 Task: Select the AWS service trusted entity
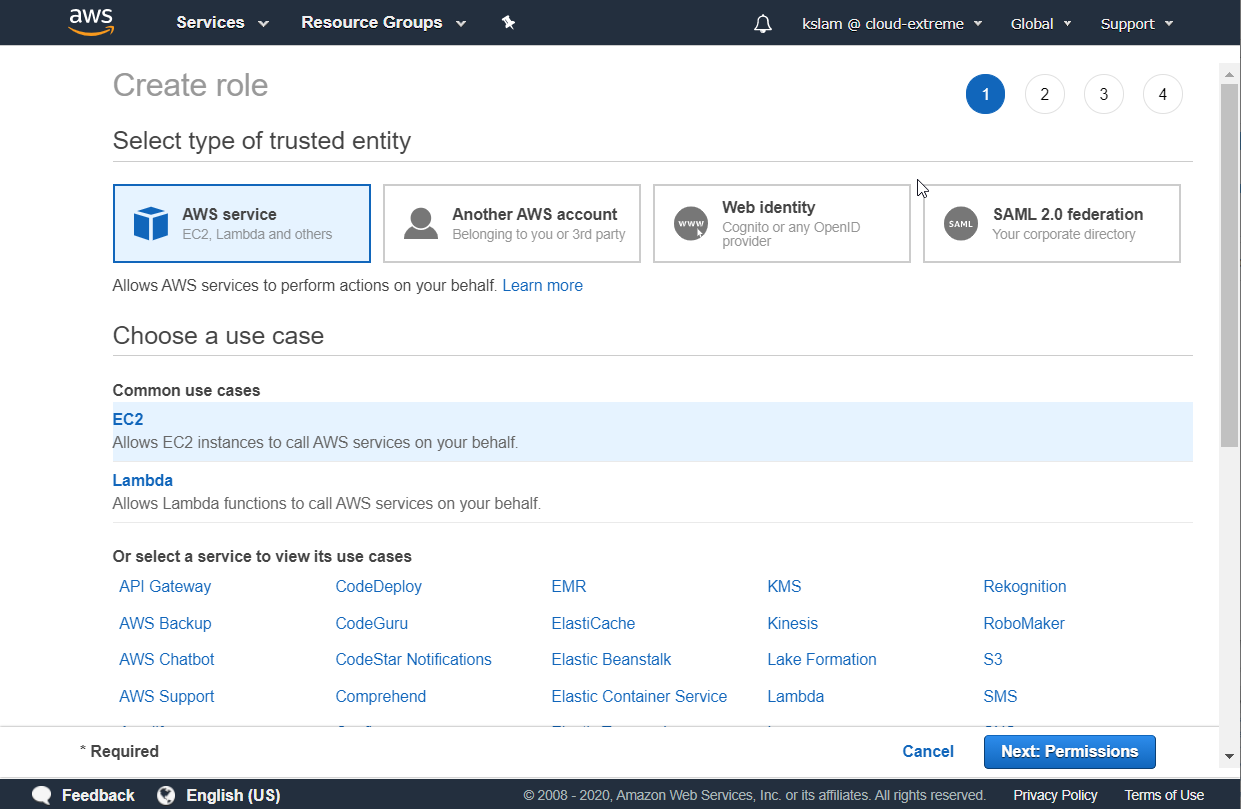tap(242, 223)
